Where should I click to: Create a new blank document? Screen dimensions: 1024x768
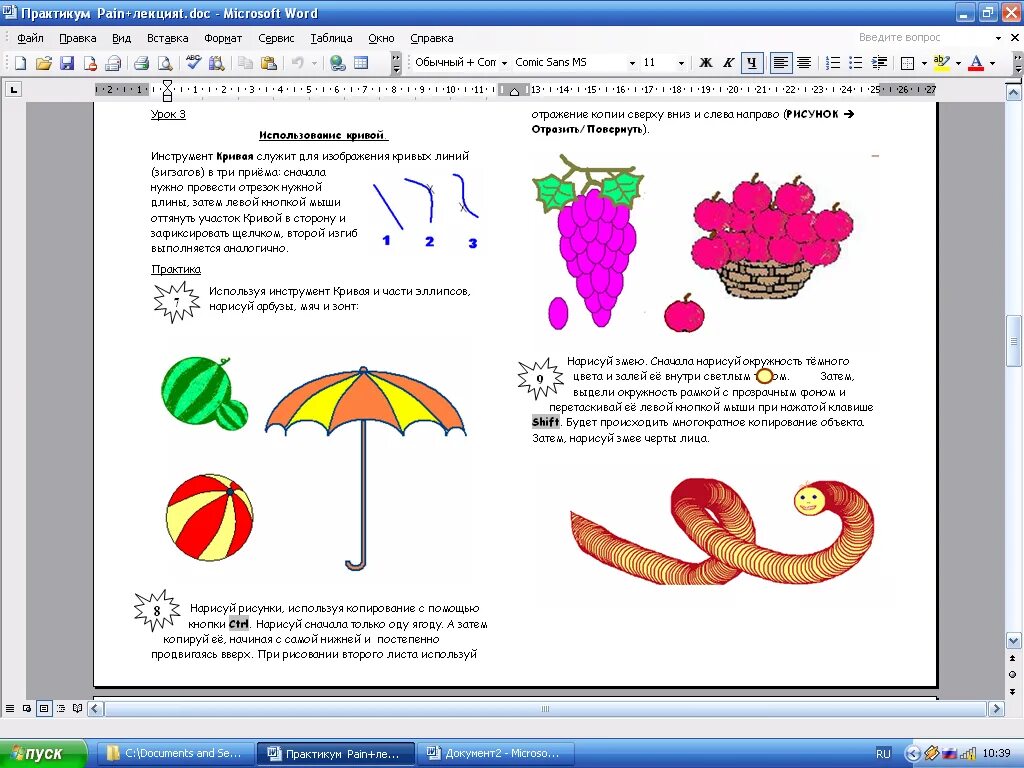pos(20,63)
